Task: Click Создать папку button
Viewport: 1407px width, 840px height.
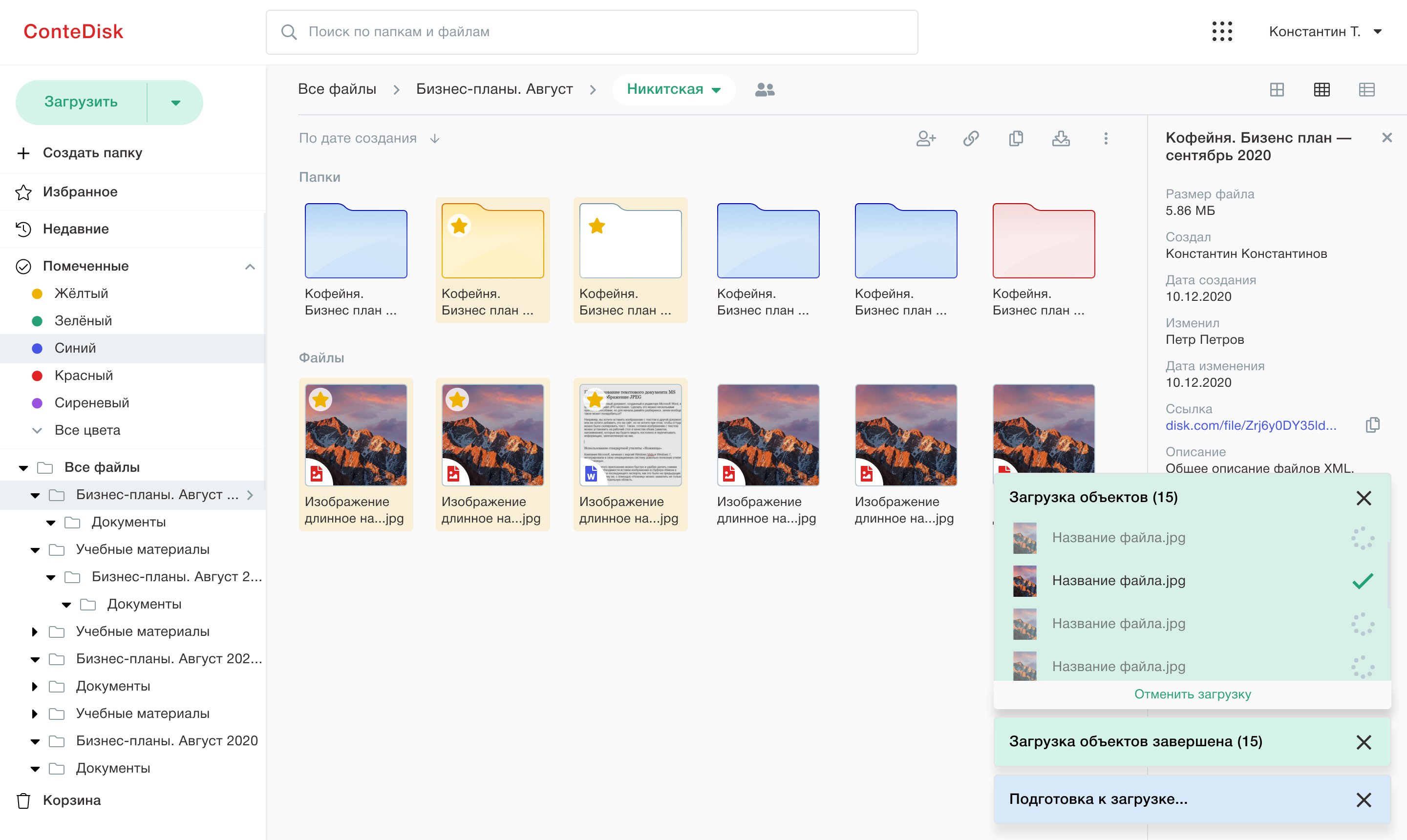Action: coord(92,153)
